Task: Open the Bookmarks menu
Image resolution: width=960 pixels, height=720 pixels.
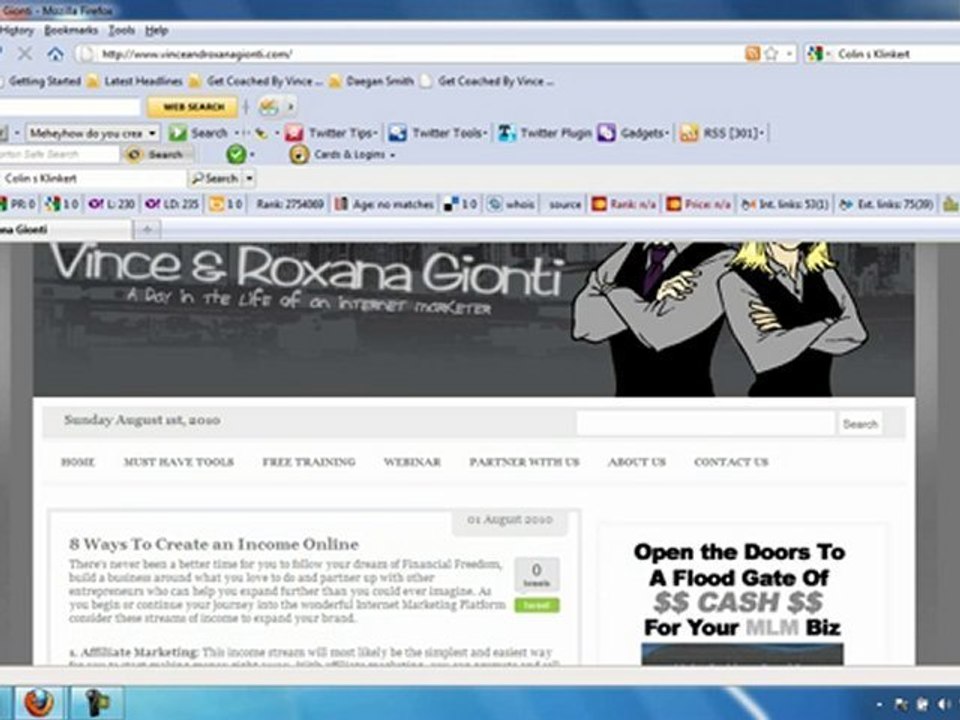Action: pyautogui.click(x=71, y=30)
